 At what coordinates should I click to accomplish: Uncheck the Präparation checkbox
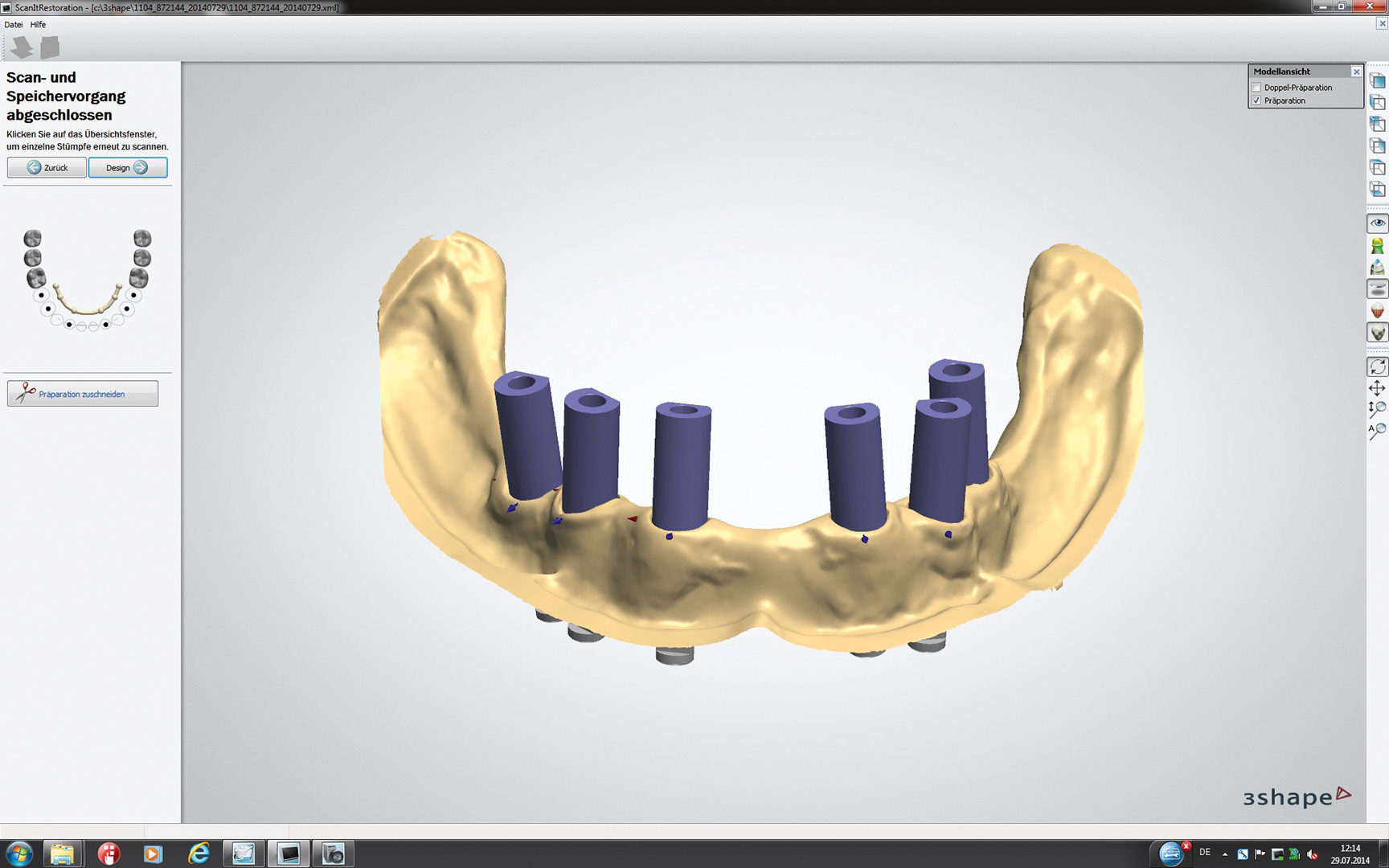(x=1257, y=100)
